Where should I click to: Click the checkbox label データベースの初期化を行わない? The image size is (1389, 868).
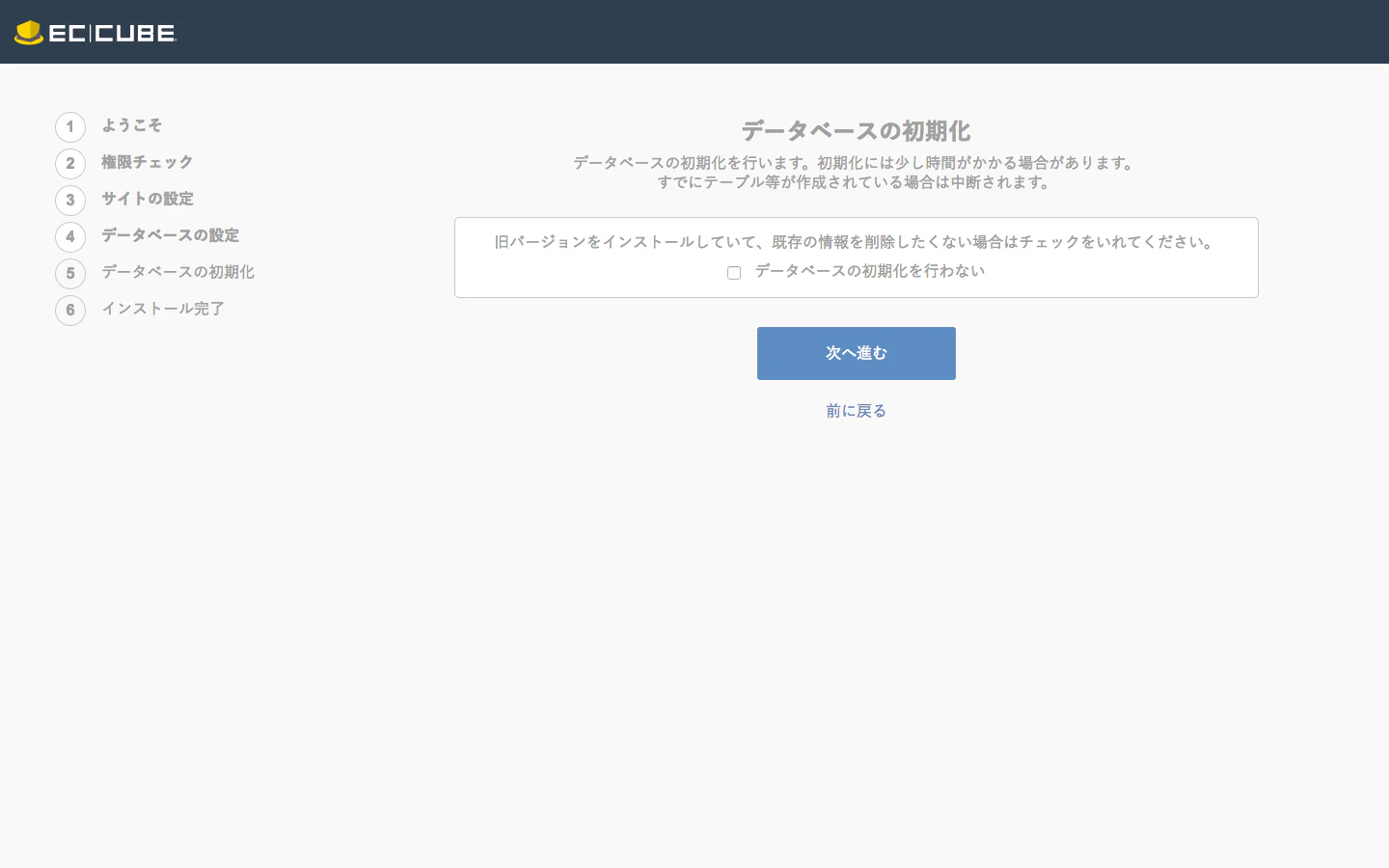(870, 271)
